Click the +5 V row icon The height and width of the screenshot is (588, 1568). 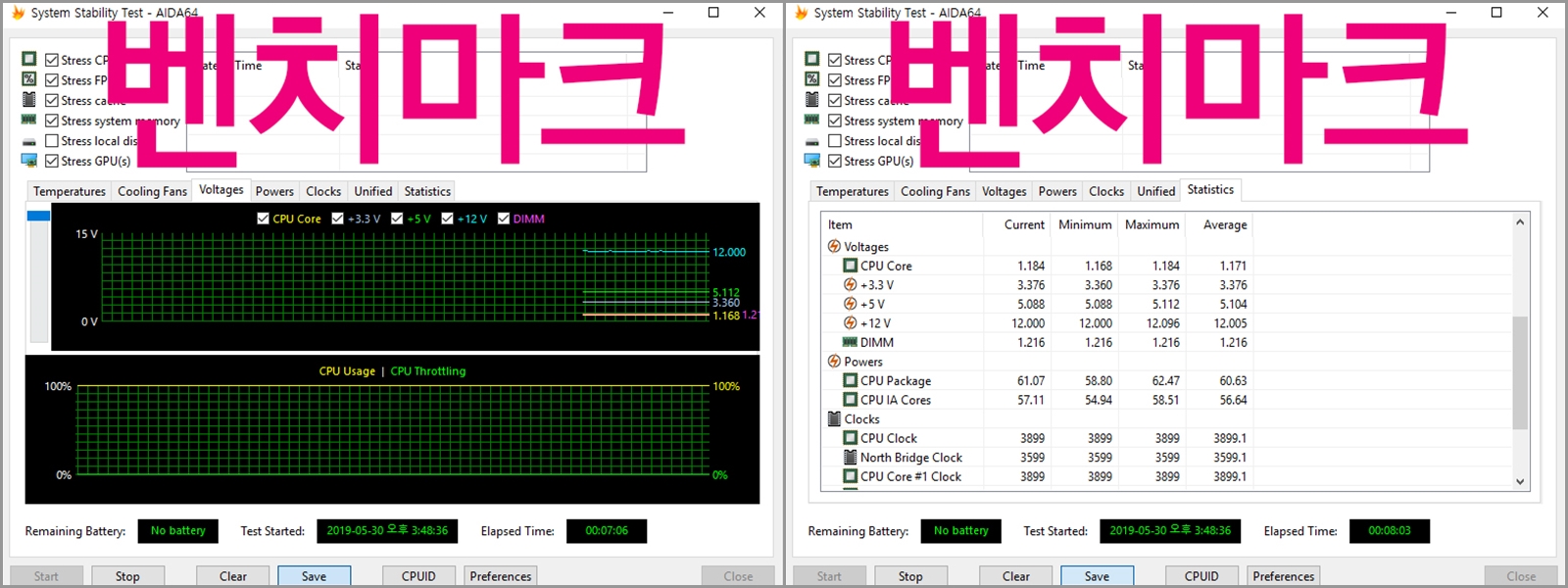851,304
